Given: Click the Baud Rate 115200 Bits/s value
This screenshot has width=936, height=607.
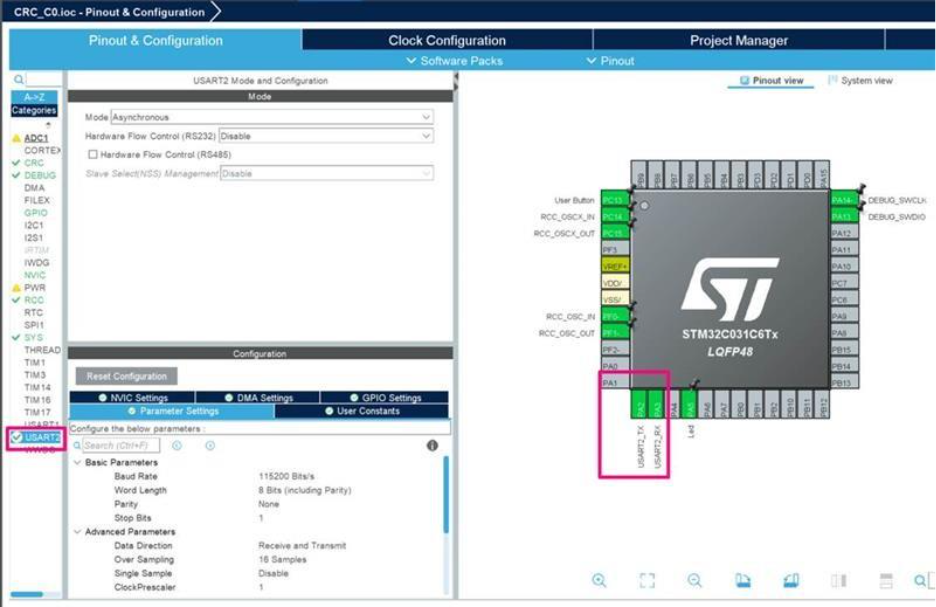Looking at the screenshot, I should pyautogui.click(x=287, y=476).
